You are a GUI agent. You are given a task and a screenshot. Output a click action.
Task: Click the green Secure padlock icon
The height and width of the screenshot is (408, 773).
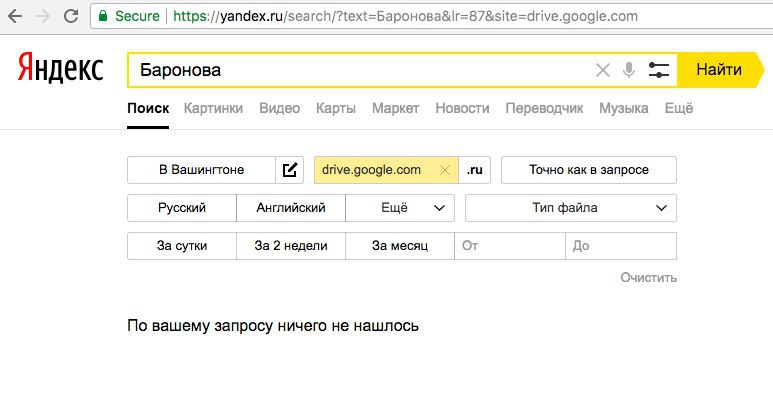pos(103,16)
